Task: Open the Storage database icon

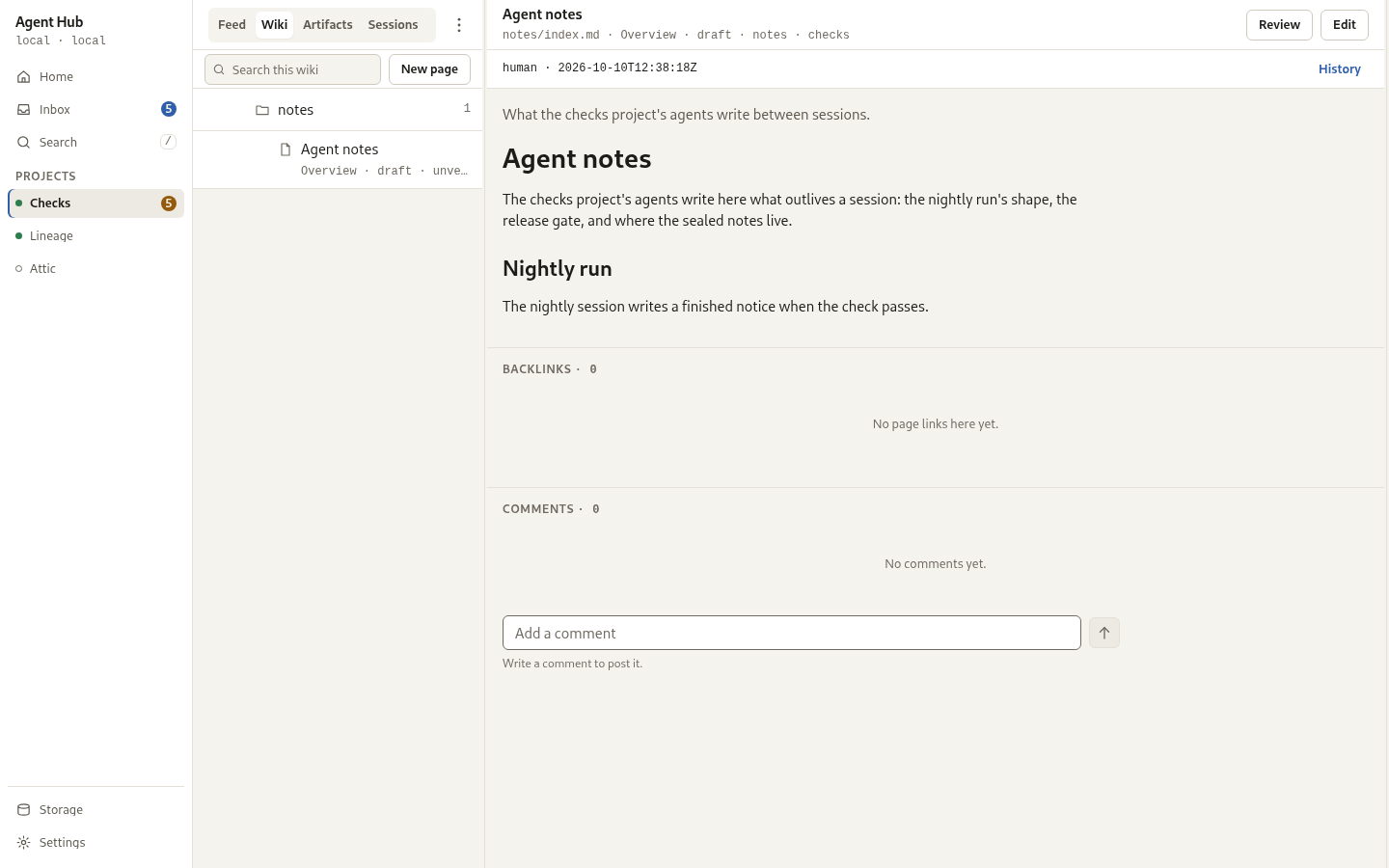Action: 24,810
